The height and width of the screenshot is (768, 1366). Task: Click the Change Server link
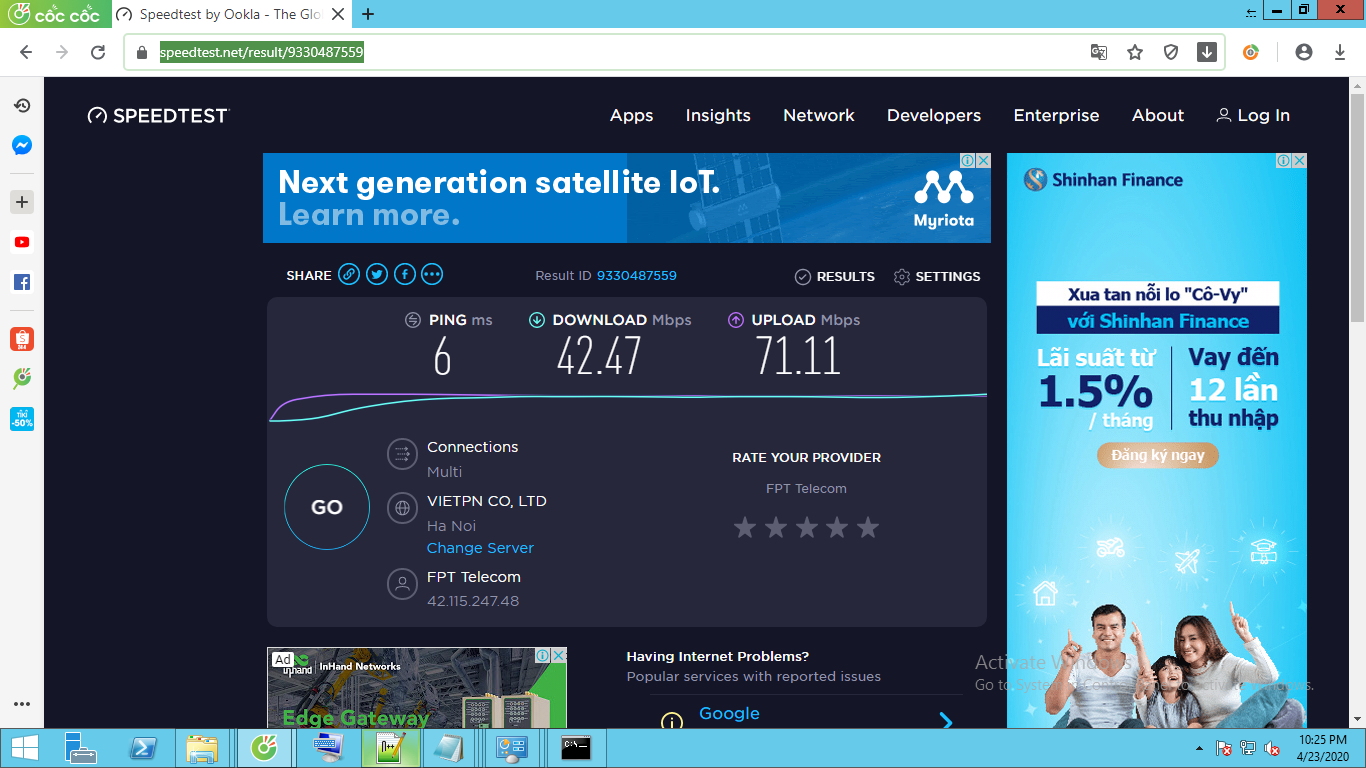coord(480,548)
